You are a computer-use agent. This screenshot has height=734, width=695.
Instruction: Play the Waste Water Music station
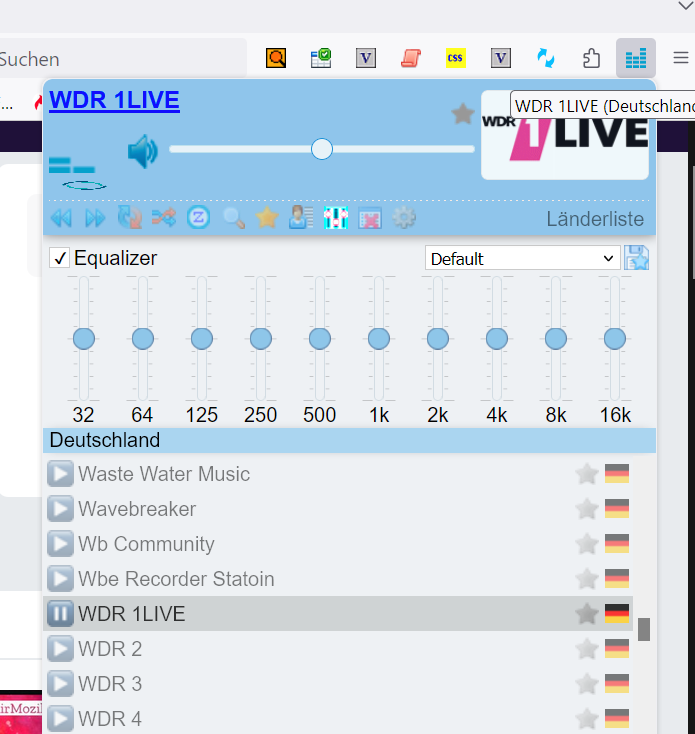[60, 474]
